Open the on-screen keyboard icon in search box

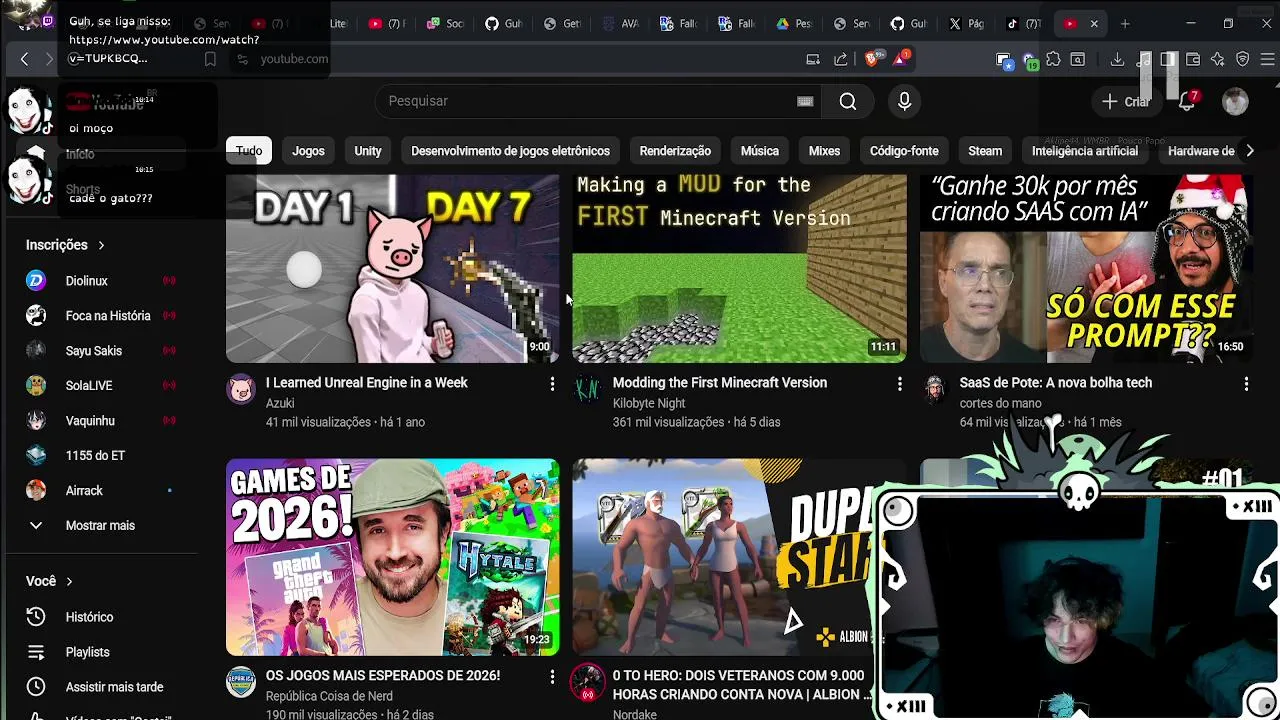click(805, 101)
